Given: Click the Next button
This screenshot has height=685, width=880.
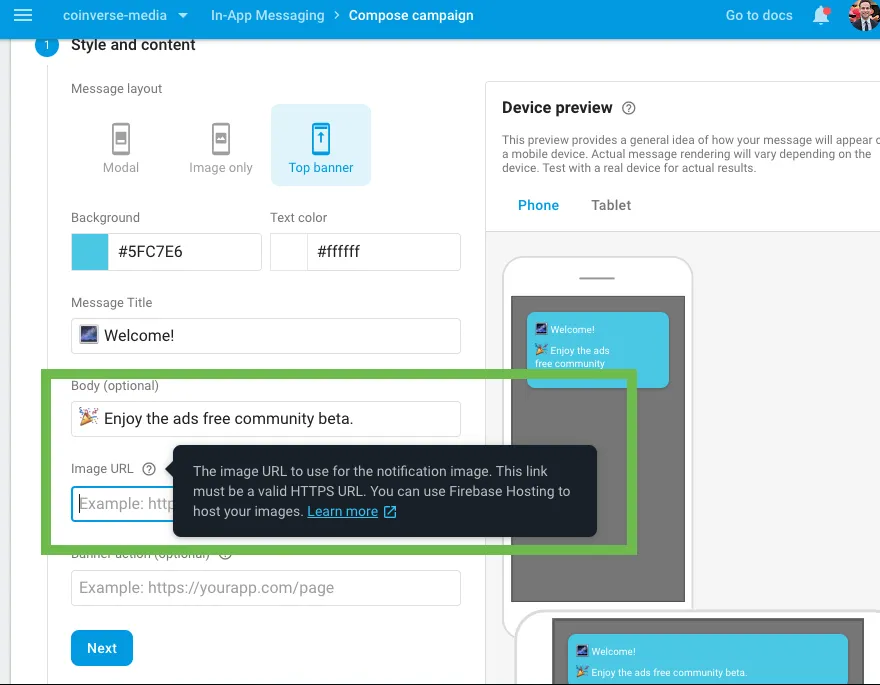Looking at the screenshot, I should pos(102,648).
